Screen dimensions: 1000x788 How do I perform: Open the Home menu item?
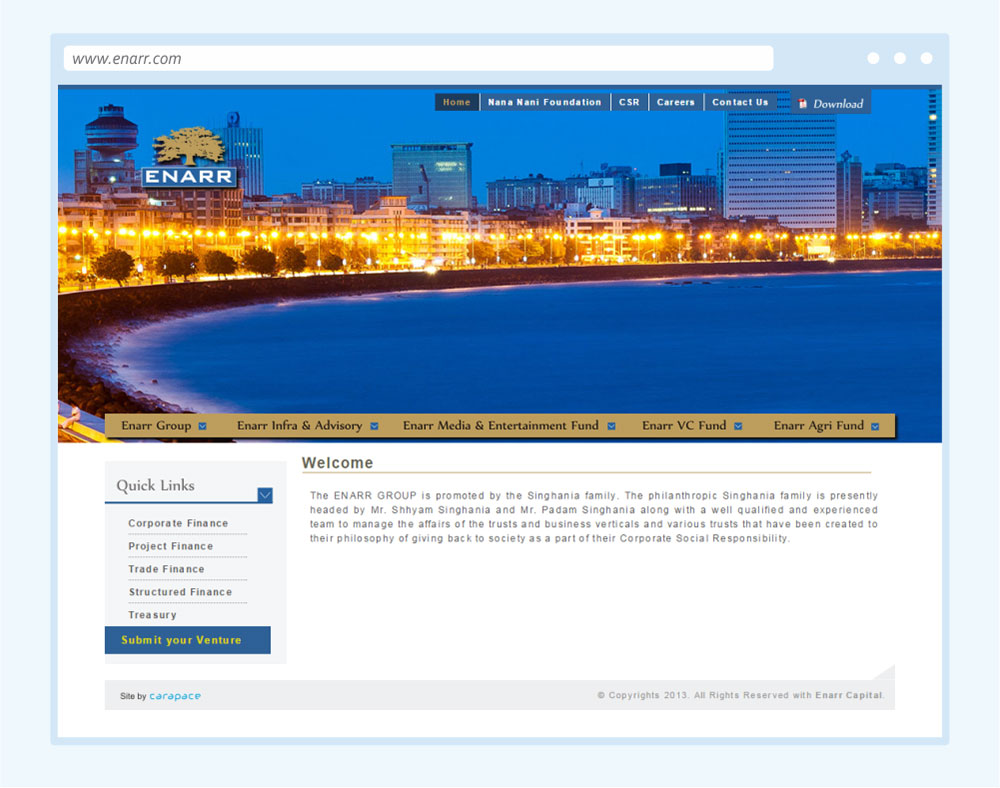[457, 102]
